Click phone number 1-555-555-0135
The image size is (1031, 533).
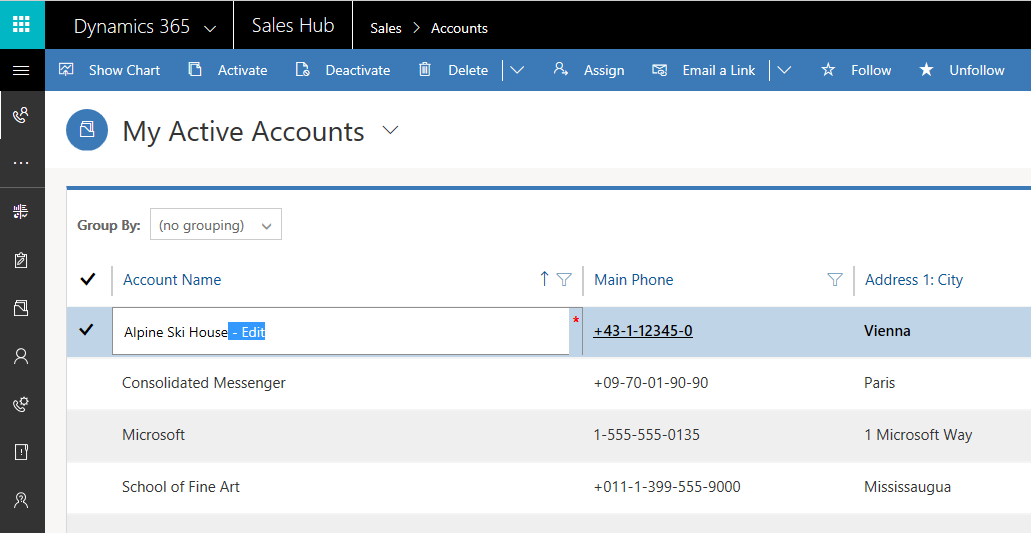click(646, 434)
